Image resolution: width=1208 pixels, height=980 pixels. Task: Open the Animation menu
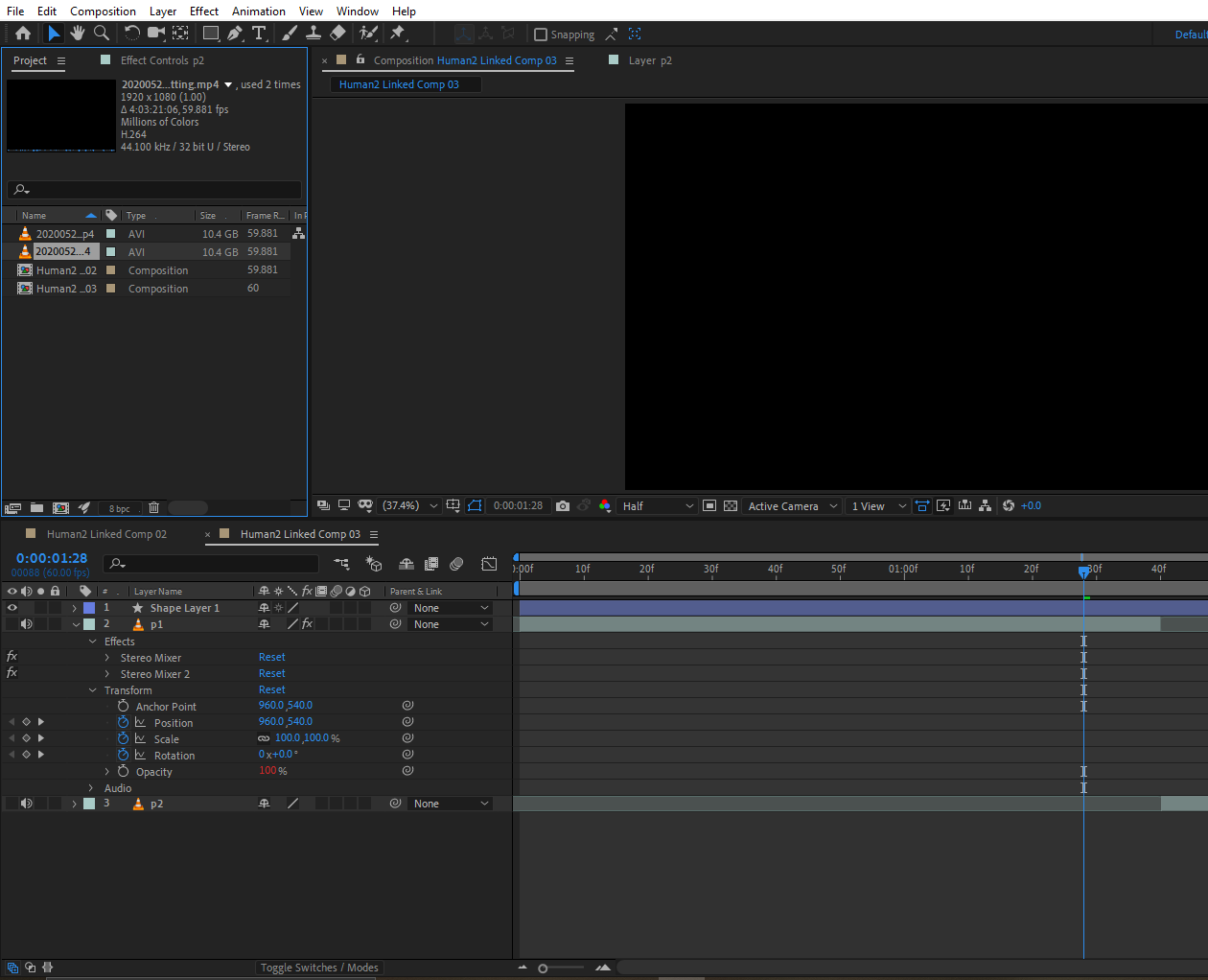coord(258,12)
